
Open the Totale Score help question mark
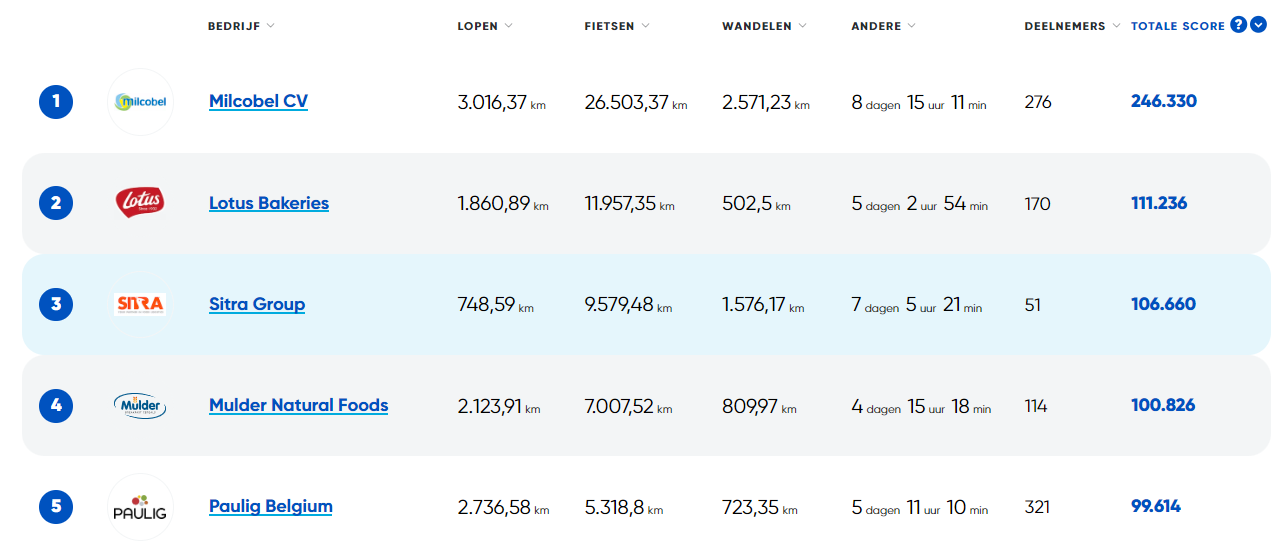click(x=1238, y=25)
